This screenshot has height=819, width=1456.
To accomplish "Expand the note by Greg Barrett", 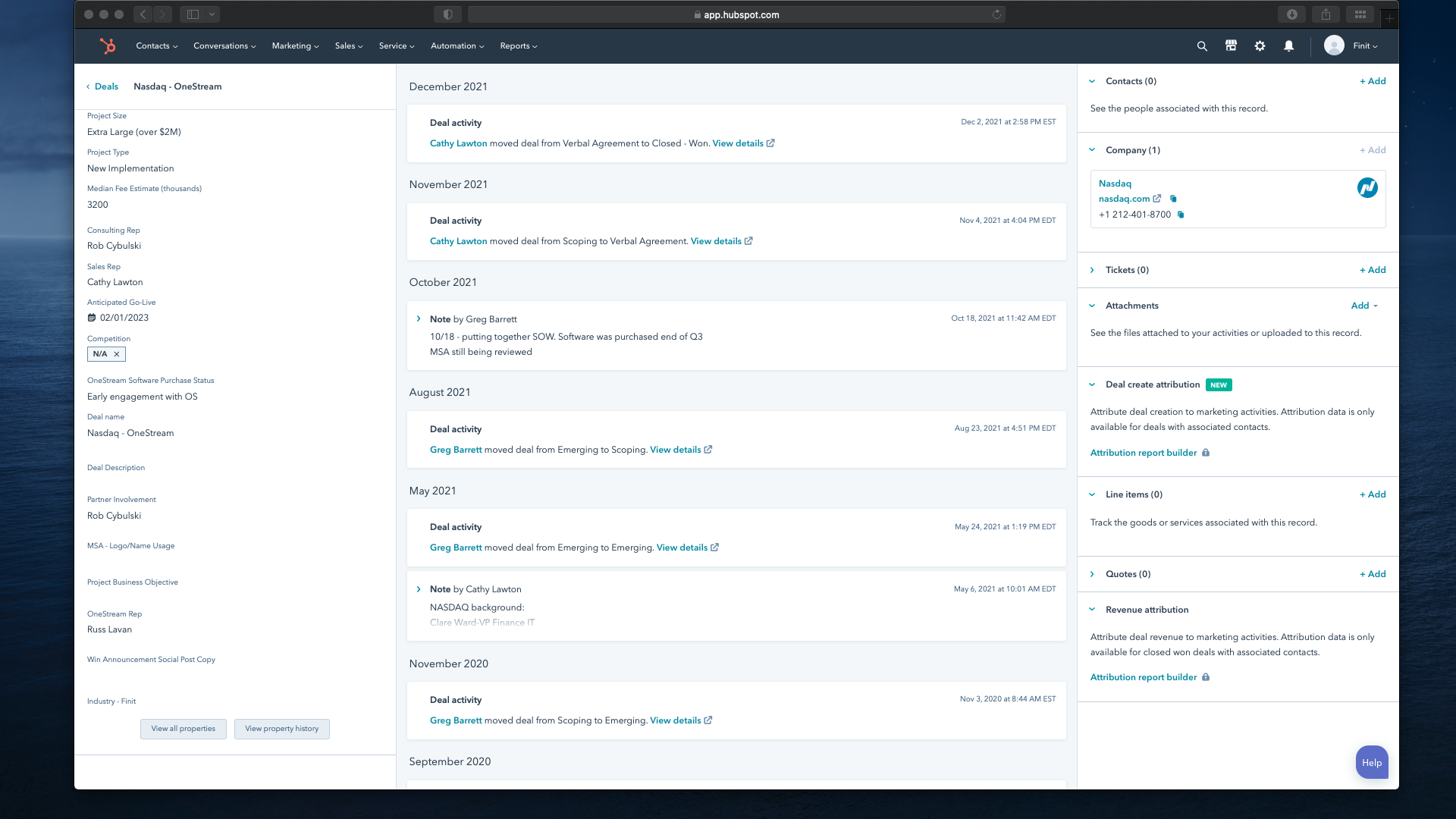I will pos(419,319).
